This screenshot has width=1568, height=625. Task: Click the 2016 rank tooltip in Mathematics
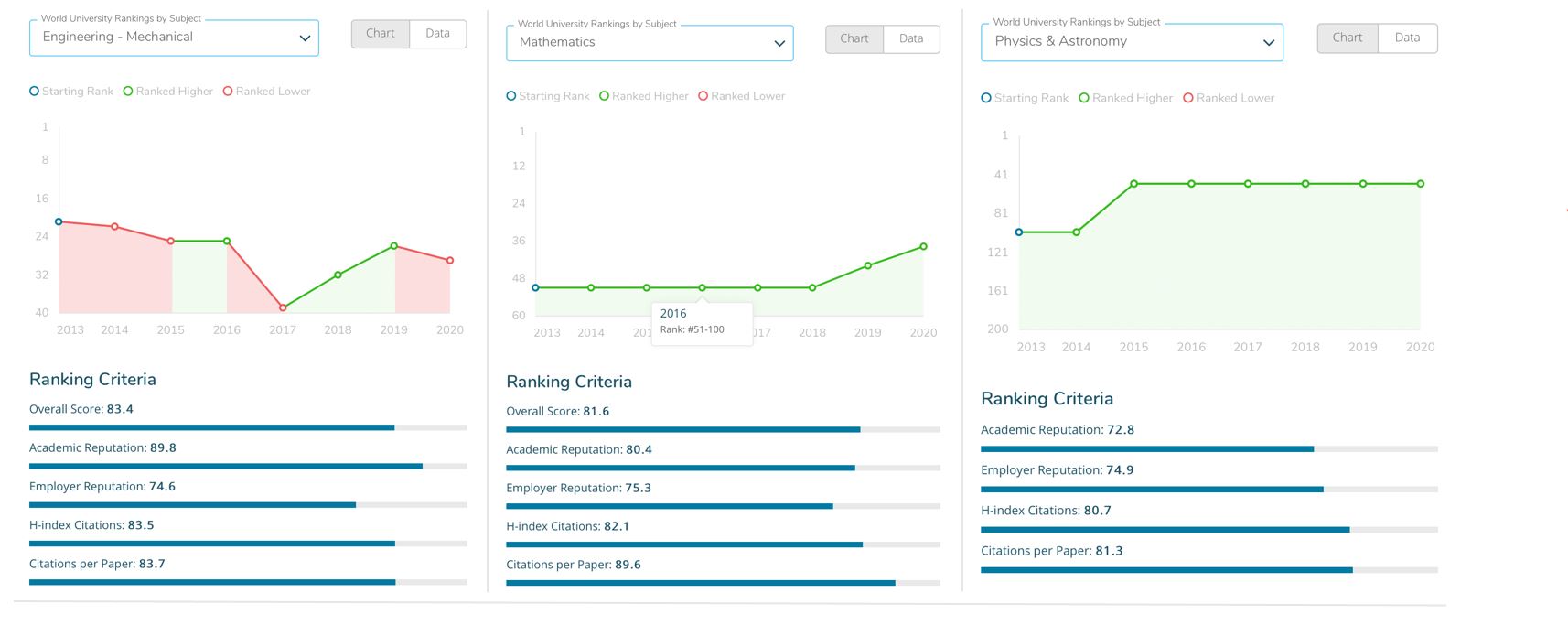(702, 322)
